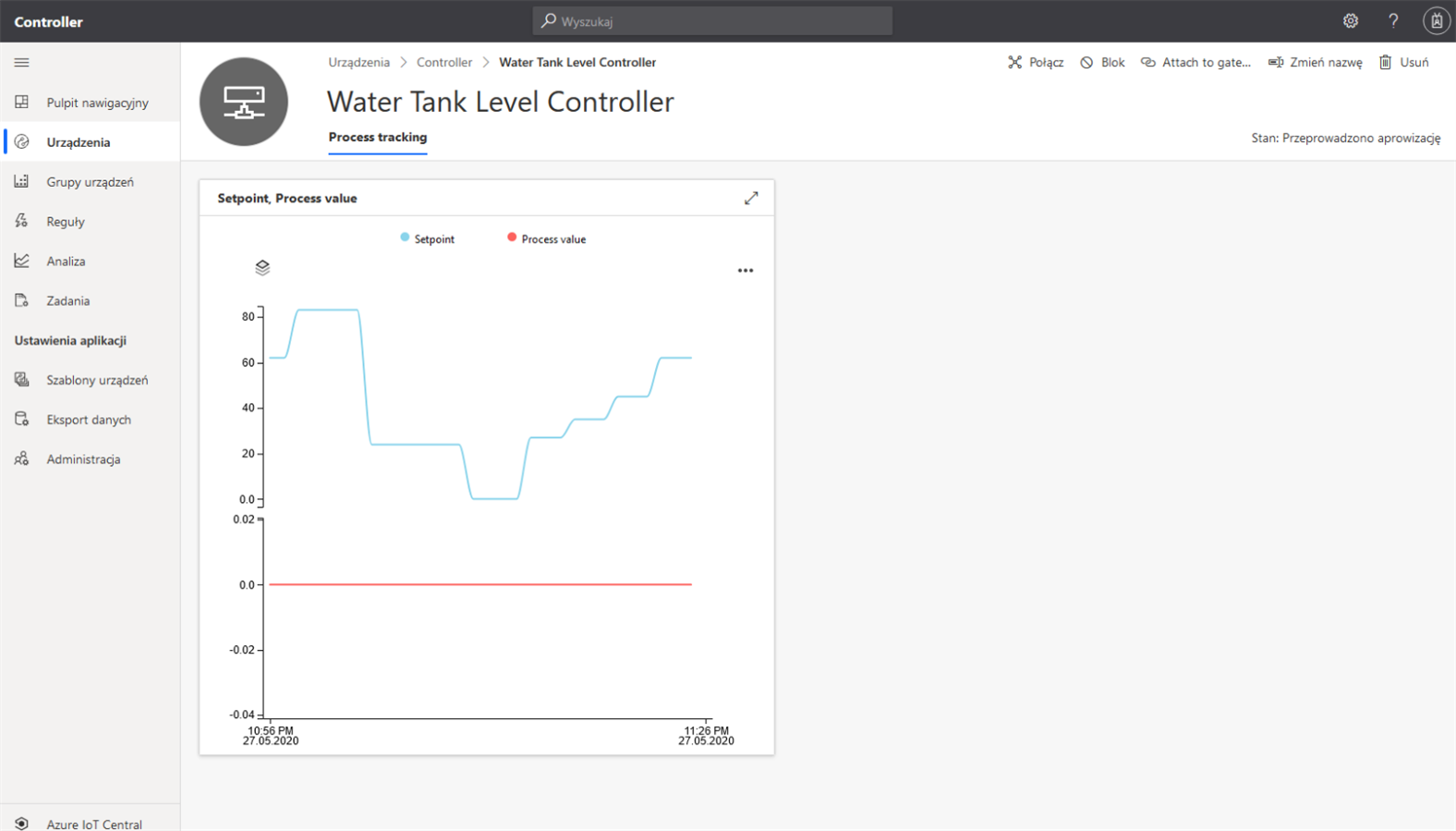
Task: Click 10:56 PM time axis label
Action: click(x=271, y=730)
